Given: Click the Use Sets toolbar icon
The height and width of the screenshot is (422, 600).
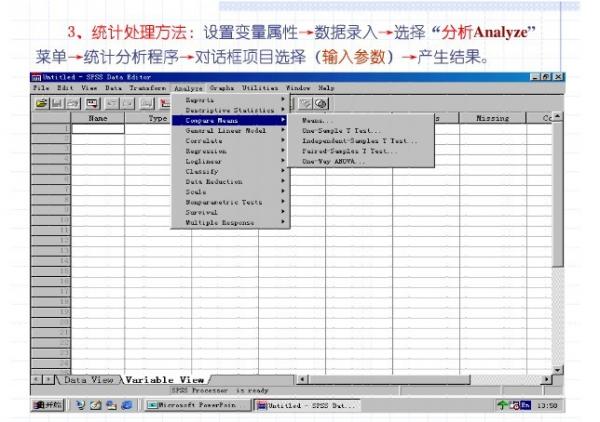Looking at the screenshot, I should click(x=321, y=104).
